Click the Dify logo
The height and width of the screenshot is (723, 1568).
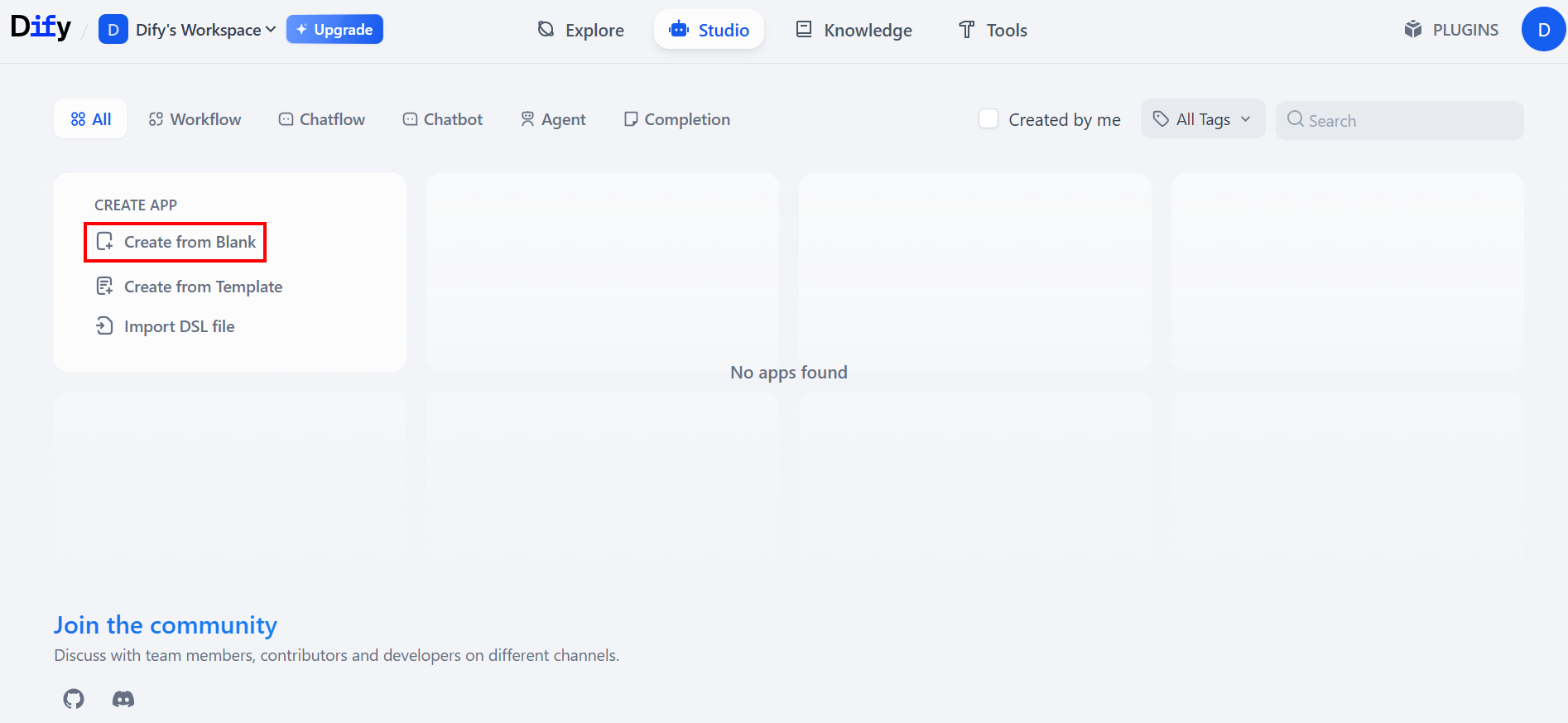click(x=41, y=28)
